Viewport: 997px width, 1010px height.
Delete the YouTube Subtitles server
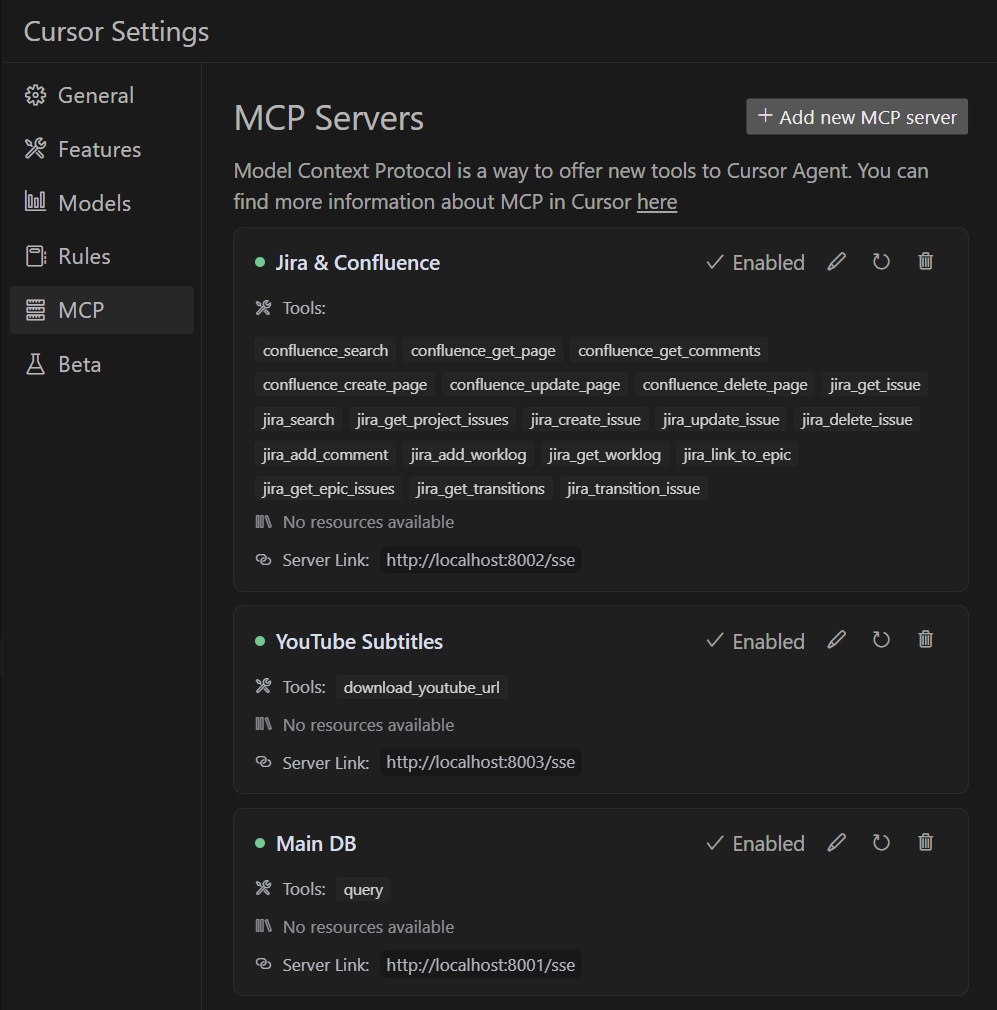pyautogui.click(x=926, y=640)
